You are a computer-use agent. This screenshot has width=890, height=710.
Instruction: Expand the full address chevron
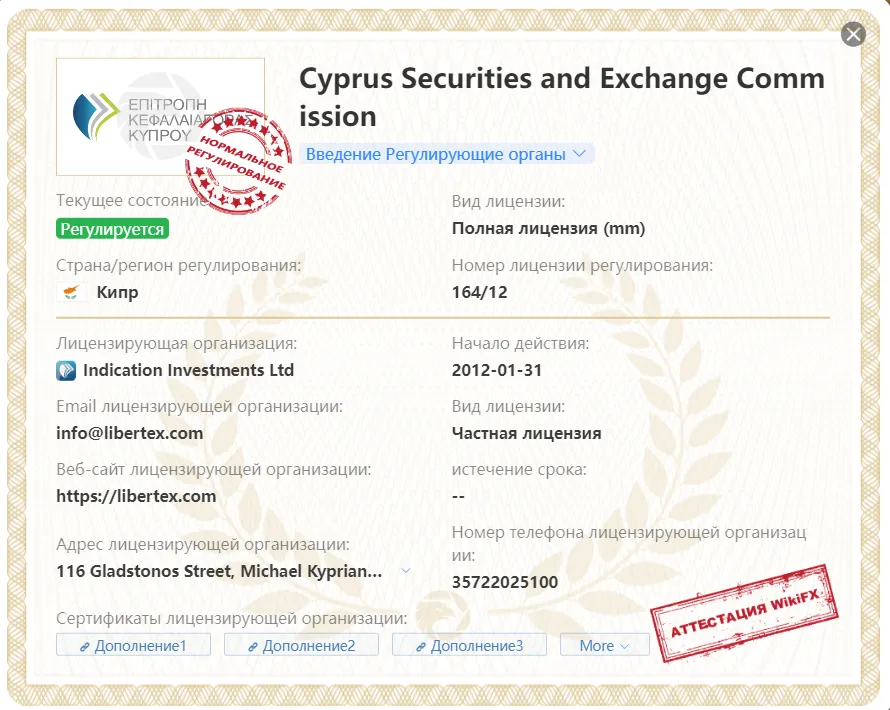(x=406, y=570)
